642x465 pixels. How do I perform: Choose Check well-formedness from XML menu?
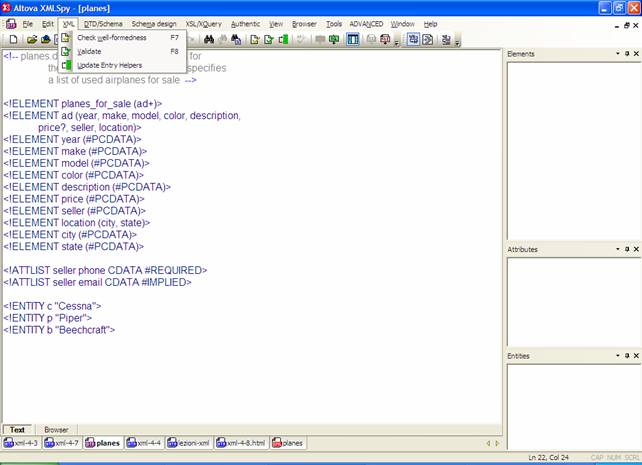pos(111,37)
